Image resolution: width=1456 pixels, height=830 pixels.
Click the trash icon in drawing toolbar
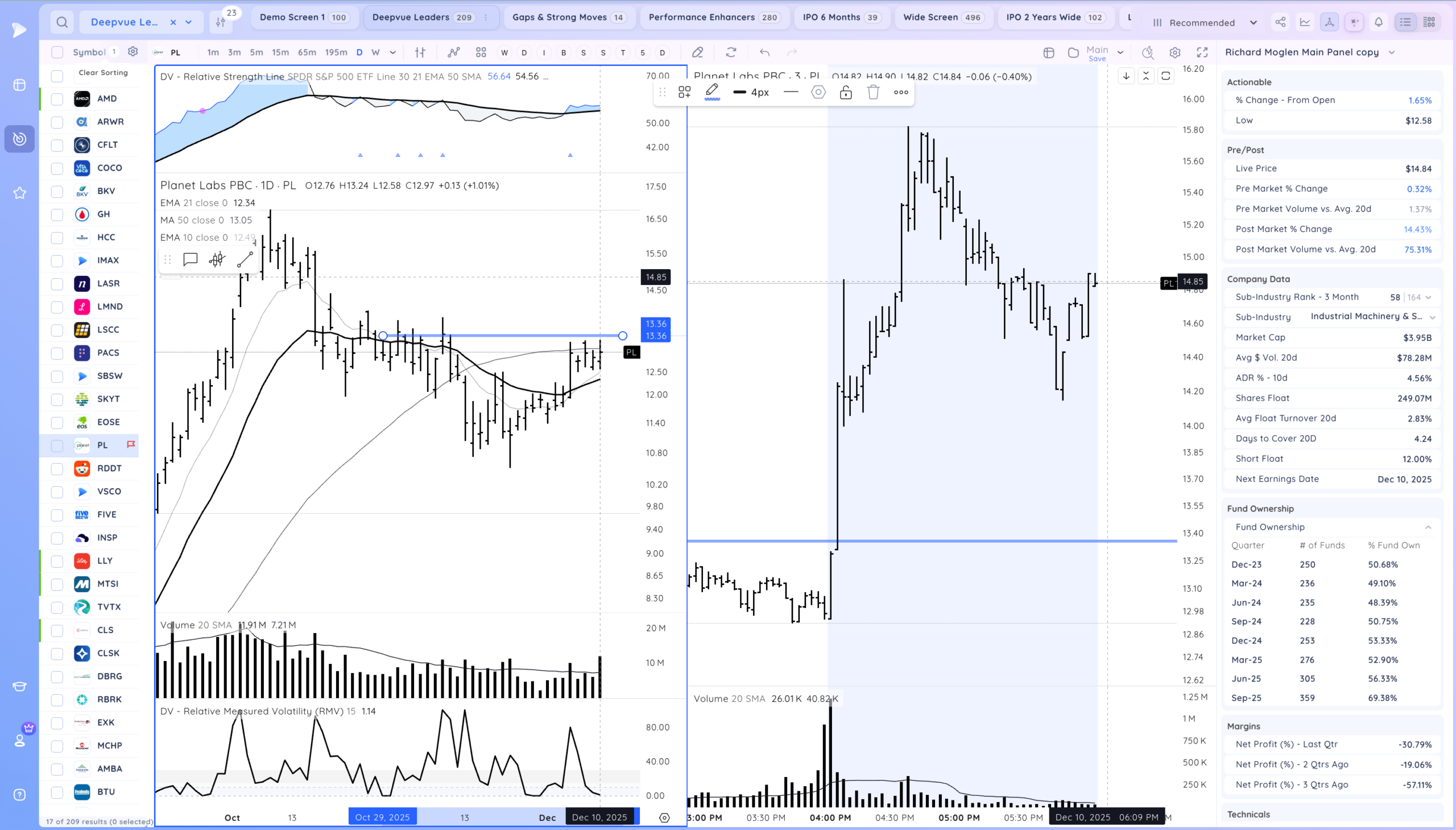(x=873, y=92)
